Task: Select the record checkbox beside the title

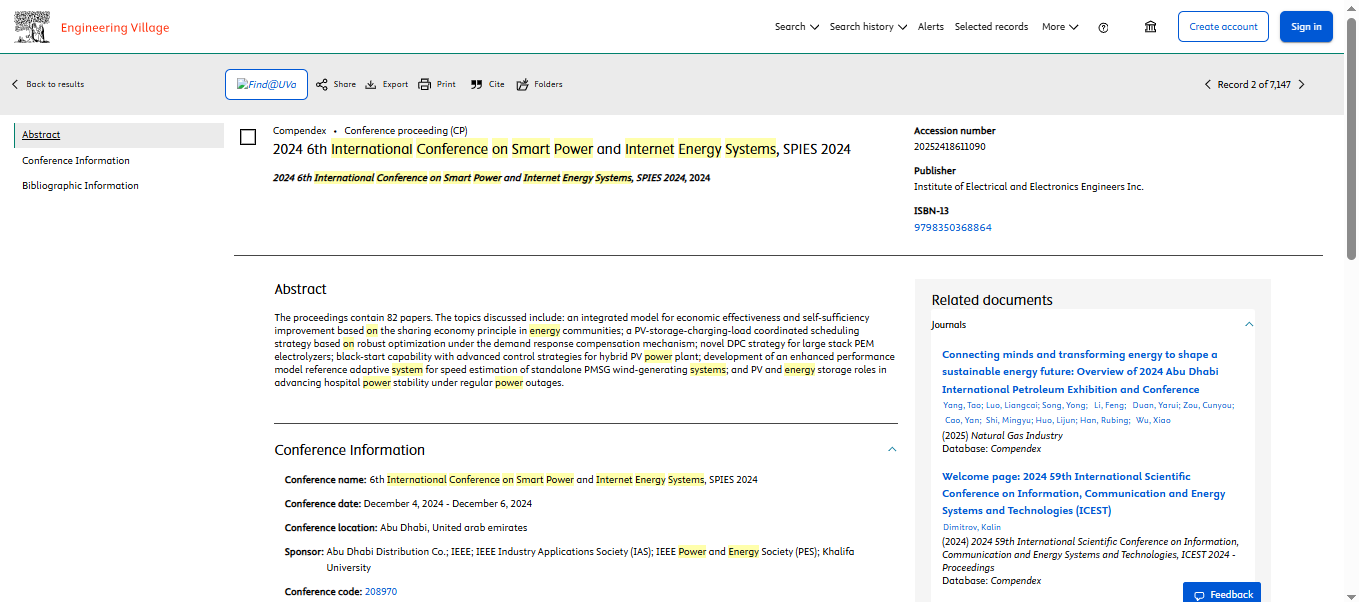Action: 248,137
